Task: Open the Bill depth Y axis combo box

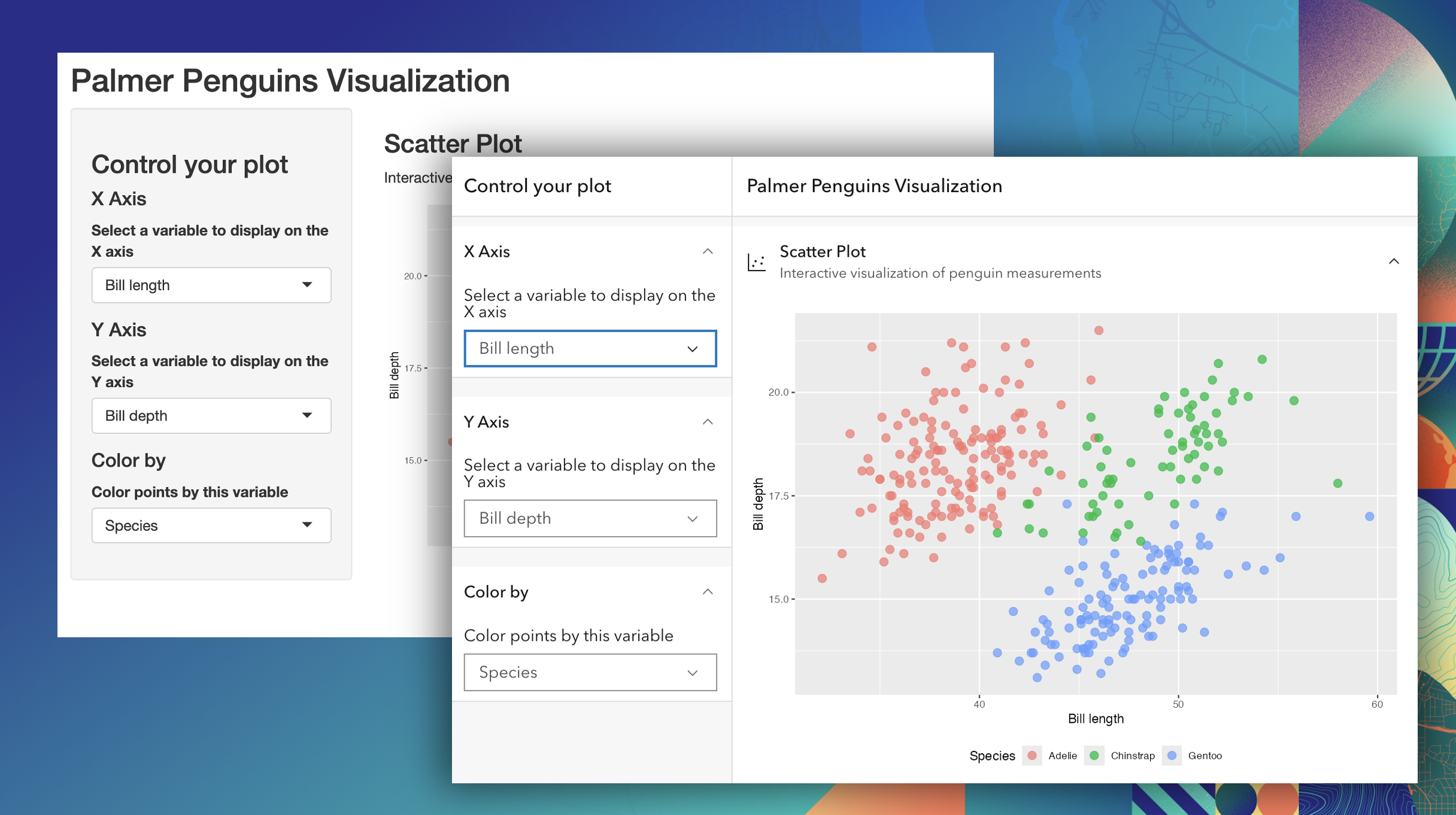Action: click(590, 518)
